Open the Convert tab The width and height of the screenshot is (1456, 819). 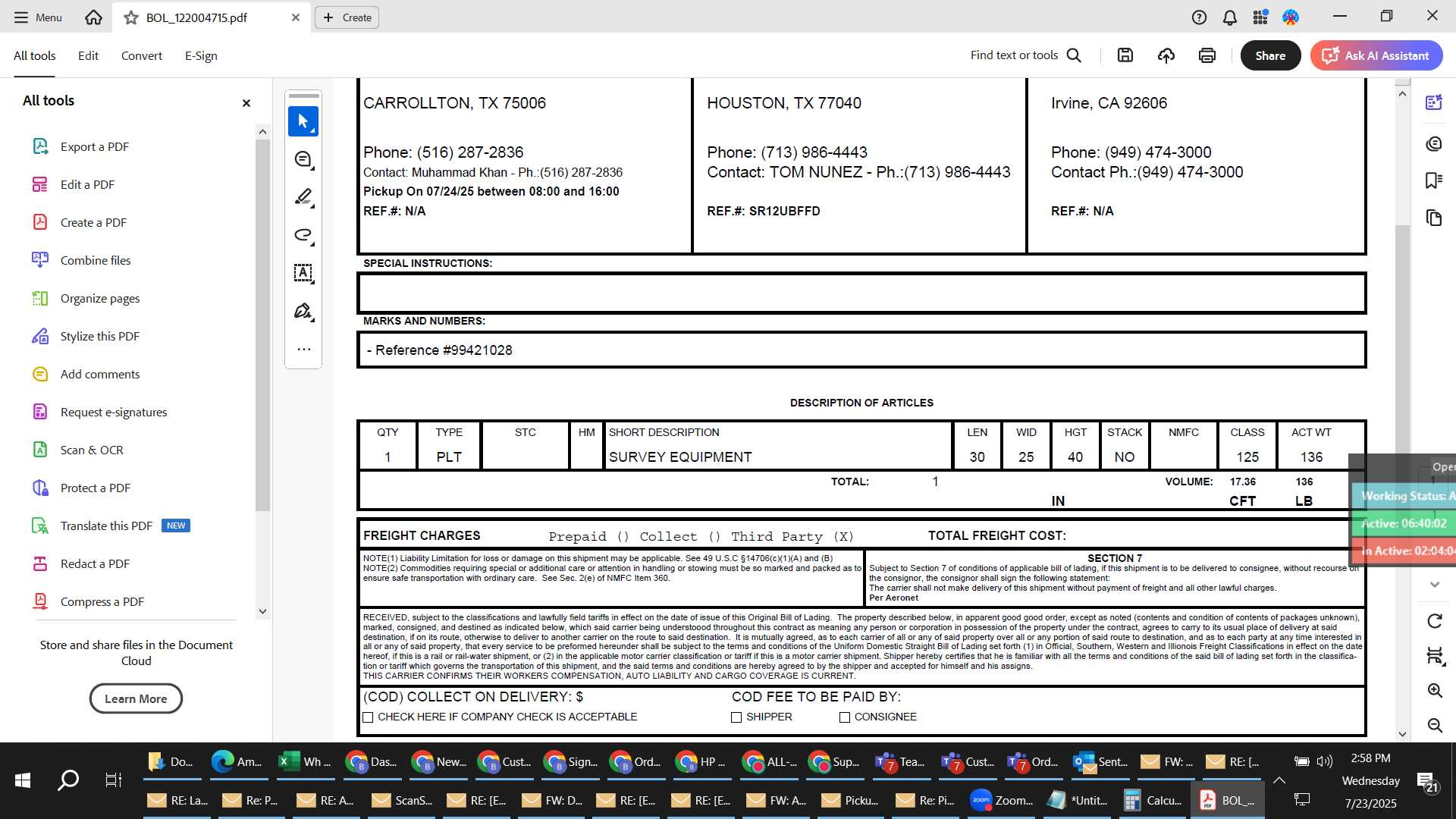click(142, 55)
